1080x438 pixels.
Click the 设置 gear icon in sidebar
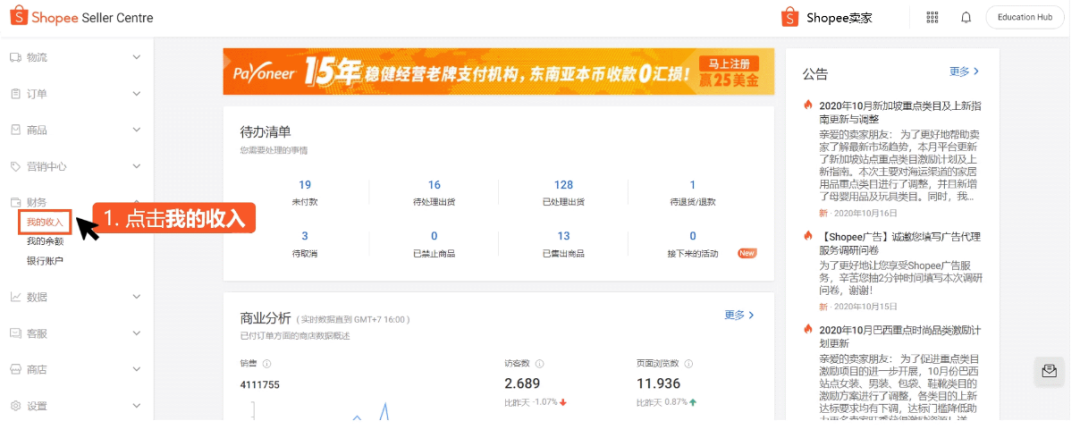[15, 406]
